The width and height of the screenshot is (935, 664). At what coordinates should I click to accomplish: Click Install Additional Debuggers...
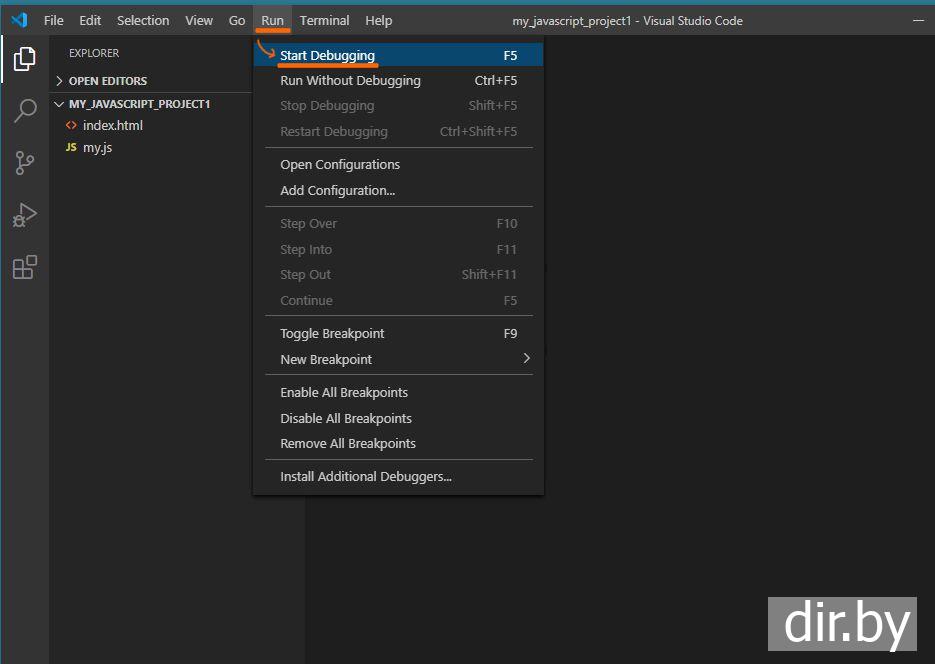tap(366, 477)
